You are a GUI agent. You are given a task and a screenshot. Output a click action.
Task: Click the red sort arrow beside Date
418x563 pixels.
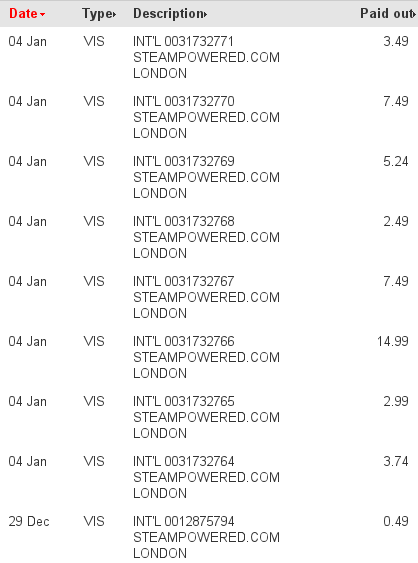42,14
